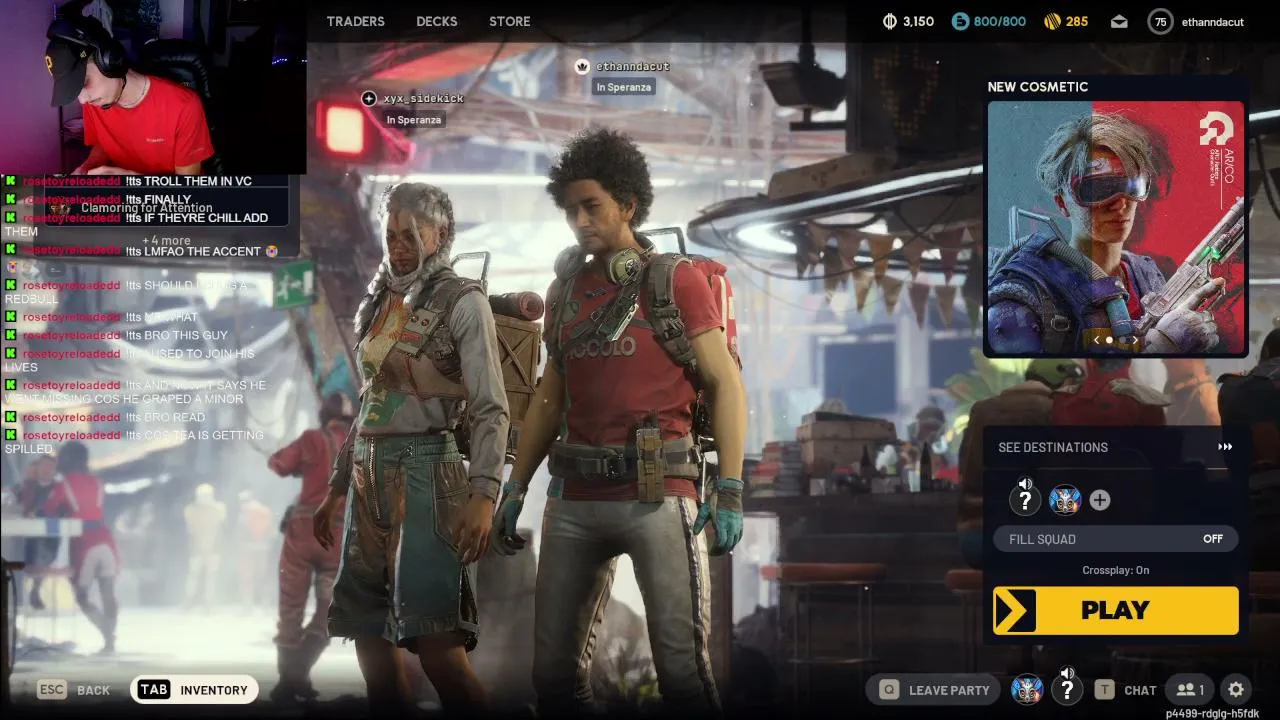The height and width of the screenshot is (720, 1280).
Task: Click the plus icon beside xyx_sidekick nameplate
Action: 369,98
